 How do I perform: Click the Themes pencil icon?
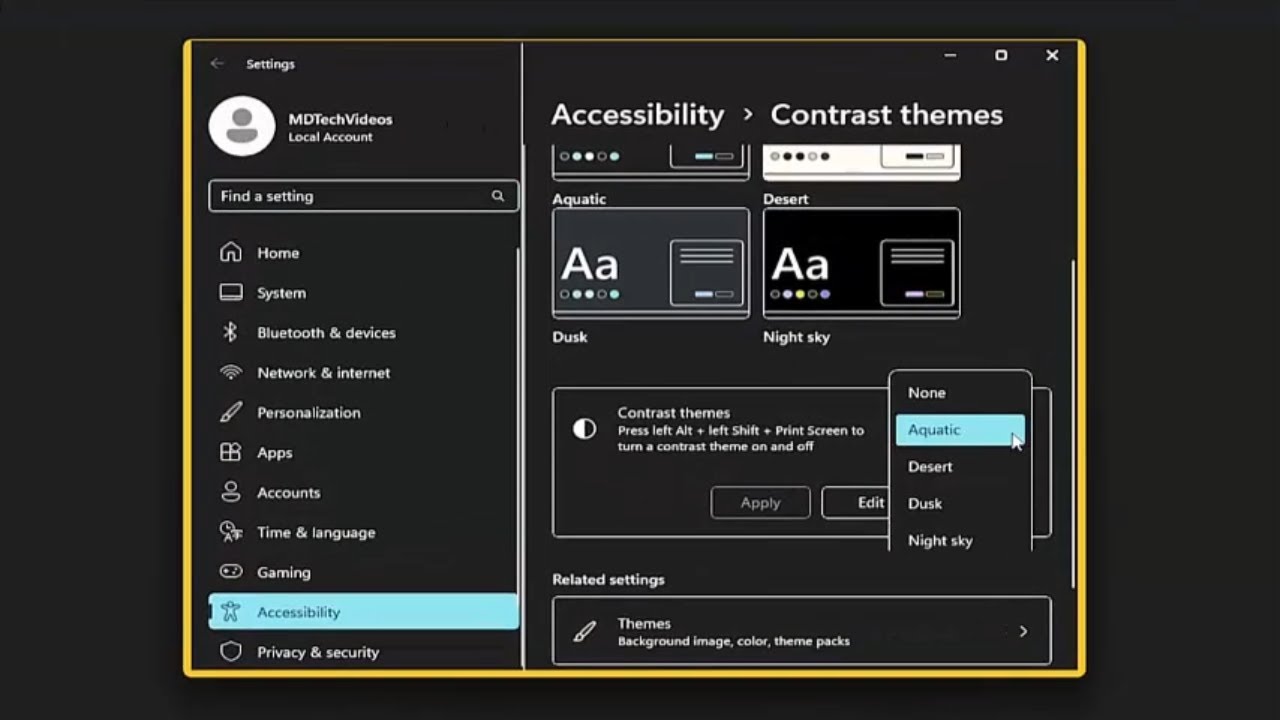click(585, 631)
